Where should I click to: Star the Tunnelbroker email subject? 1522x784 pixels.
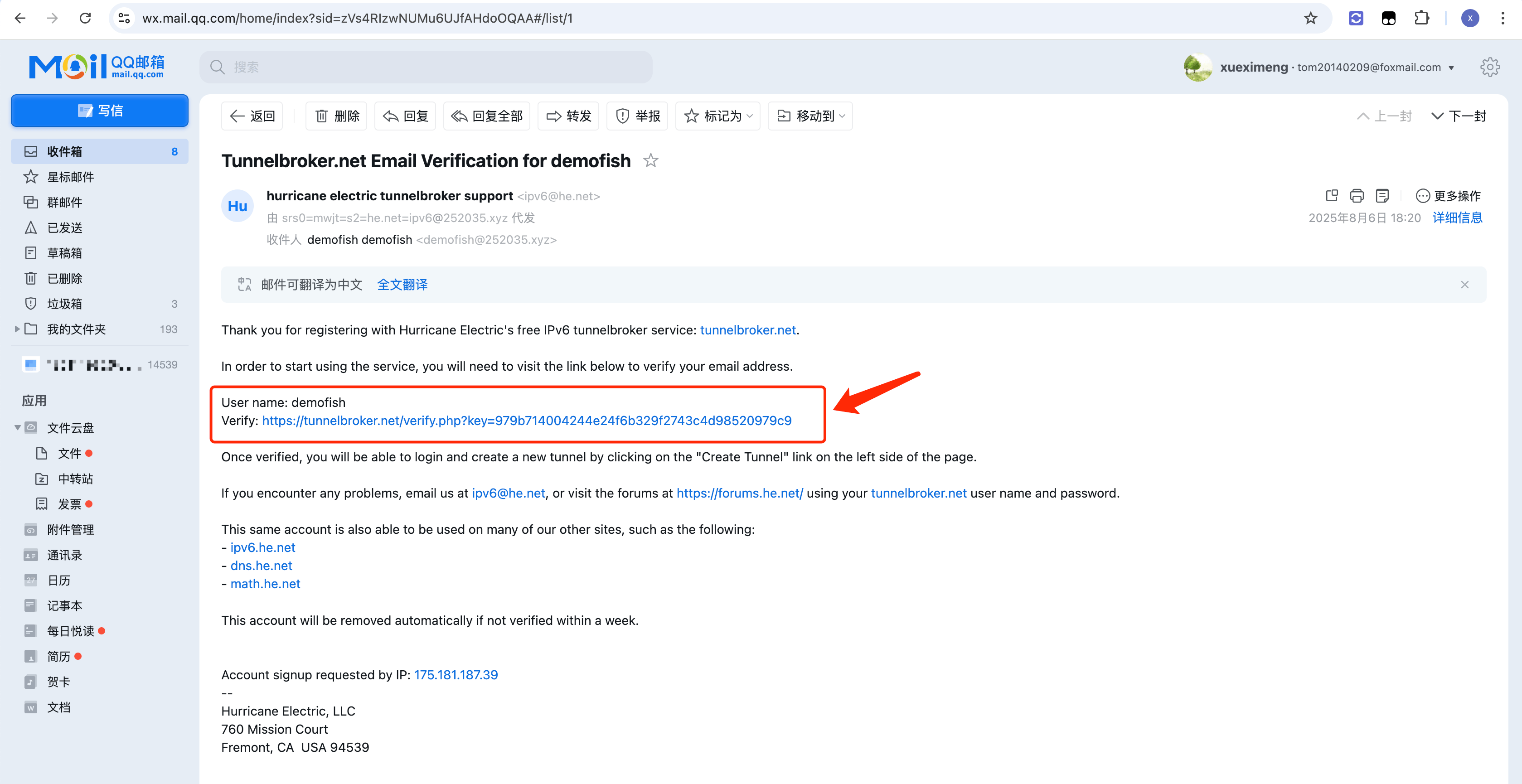650,161
